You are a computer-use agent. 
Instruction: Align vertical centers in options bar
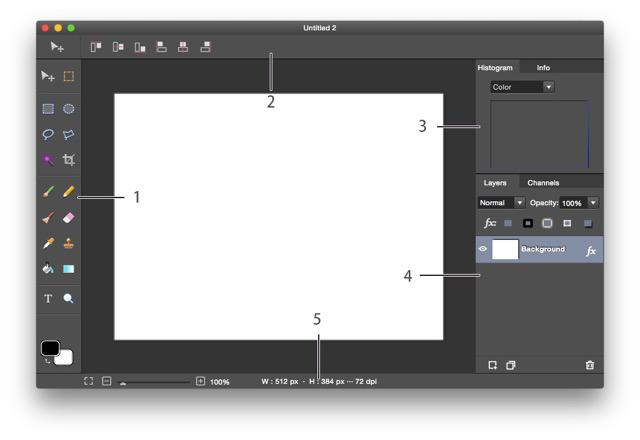118,47
